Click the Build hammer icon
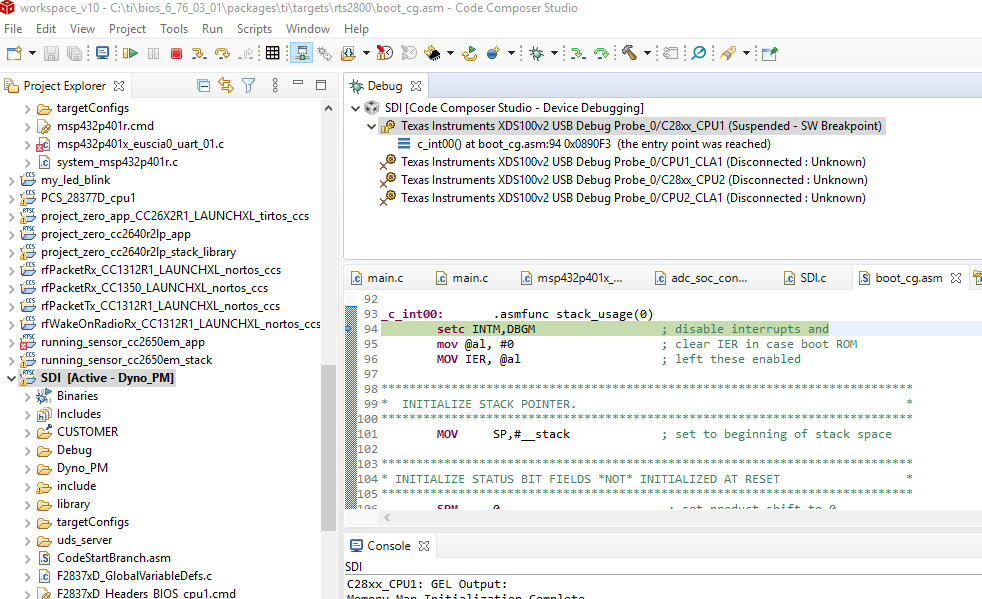Viewport: 982px width, 599px height. tap(629, 53)
